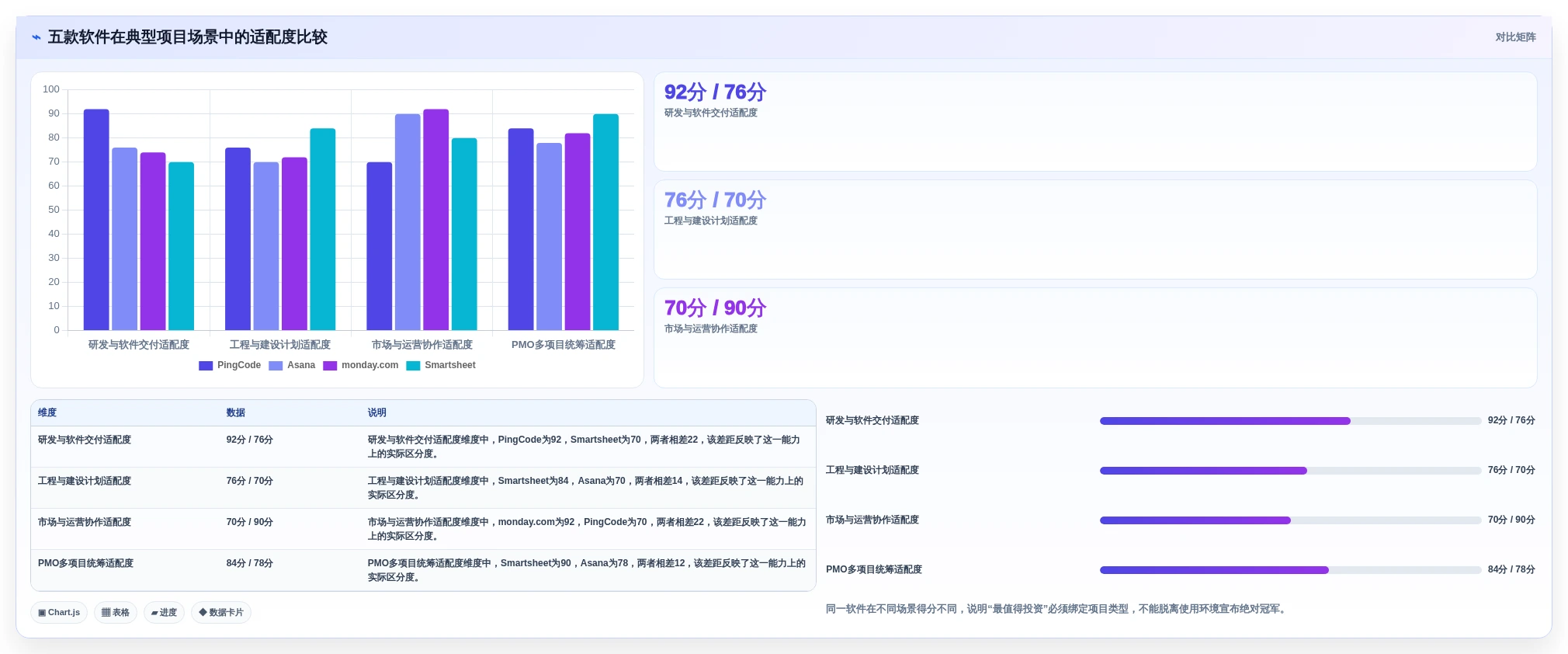The width and height of the screenshot is (1568, 654).
Task: Click the 对比矩阵 label in header
Action: tap(1515, 37)
